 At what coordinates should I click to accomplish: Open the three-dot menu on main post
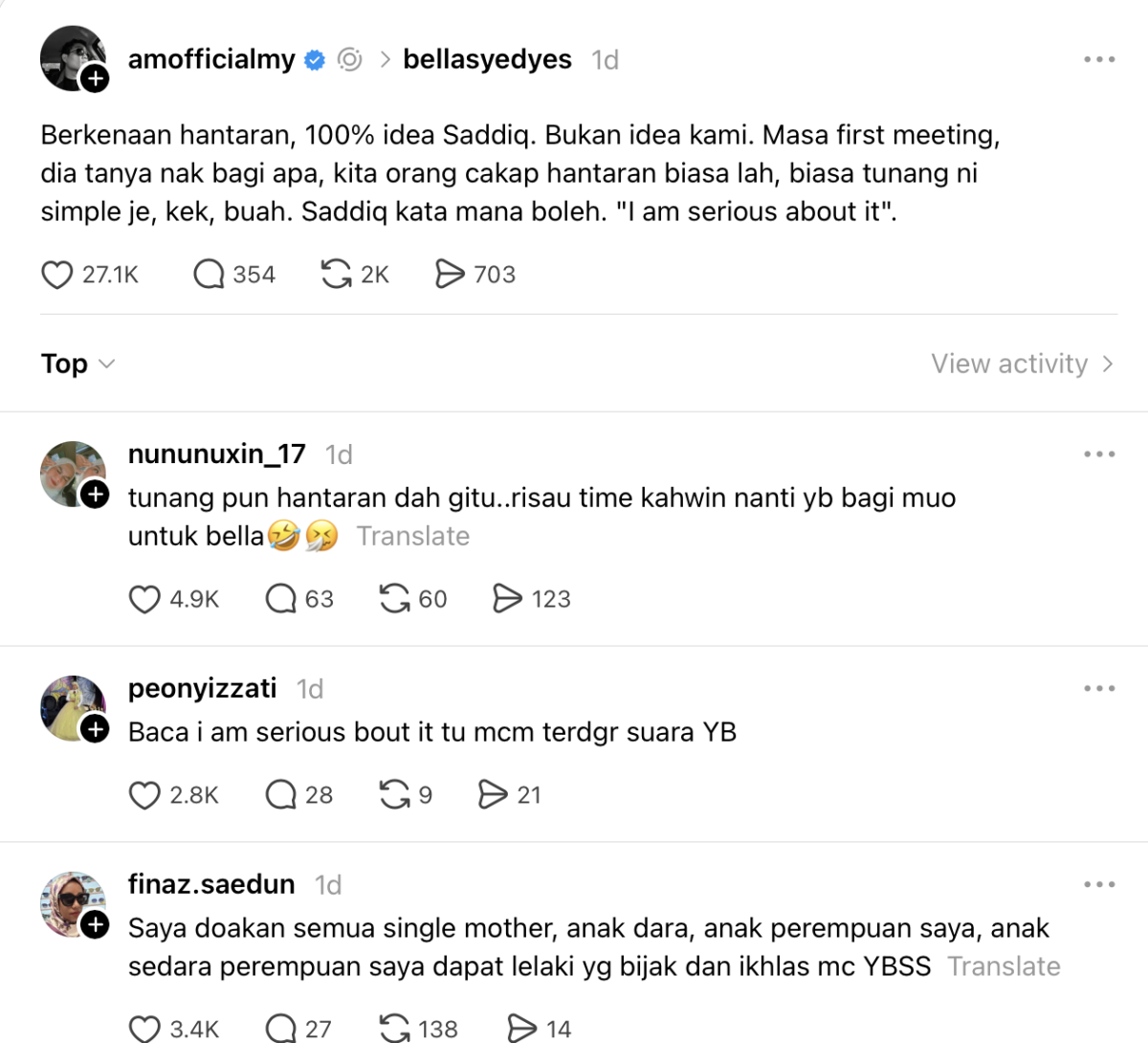[x=1099, y=59]
